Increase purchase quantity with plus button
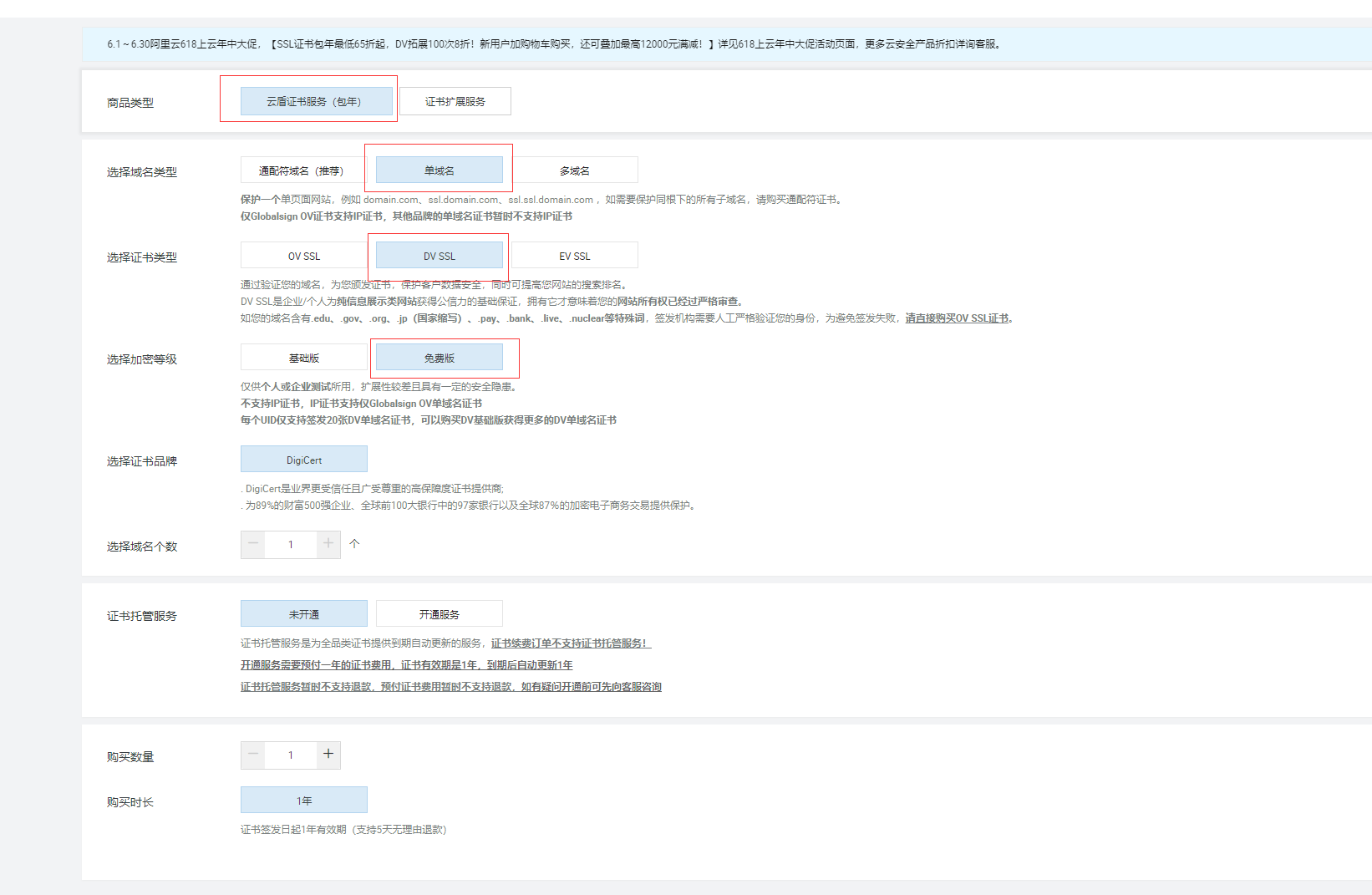The height and width of the screenshot is (895, 1372). [328, 755]
